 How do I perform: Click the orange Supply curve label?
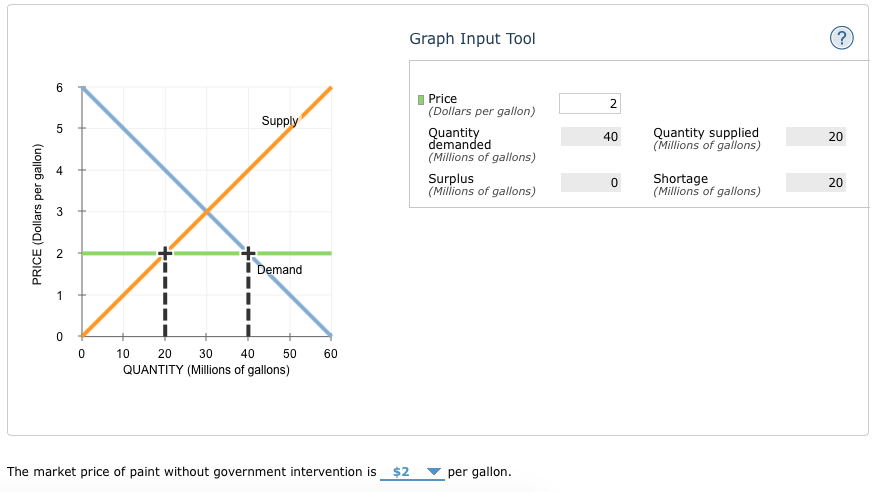click(280, 121)
